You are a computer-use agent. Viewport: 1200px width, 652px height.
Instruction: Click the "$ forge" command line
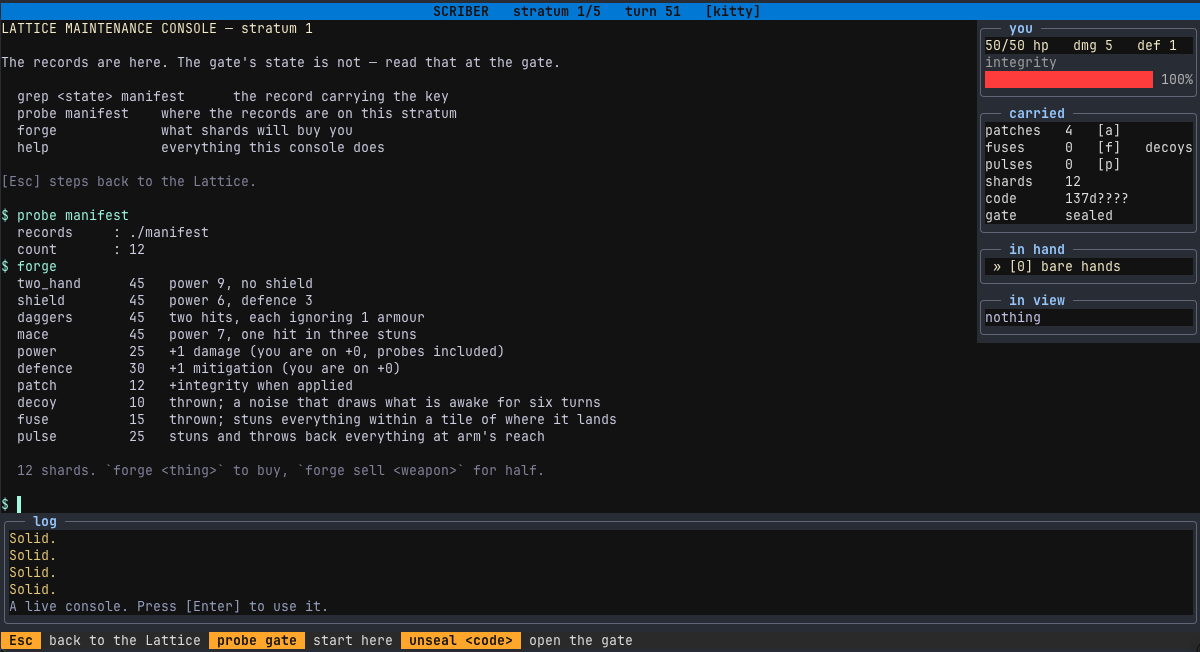coord(29,266)
